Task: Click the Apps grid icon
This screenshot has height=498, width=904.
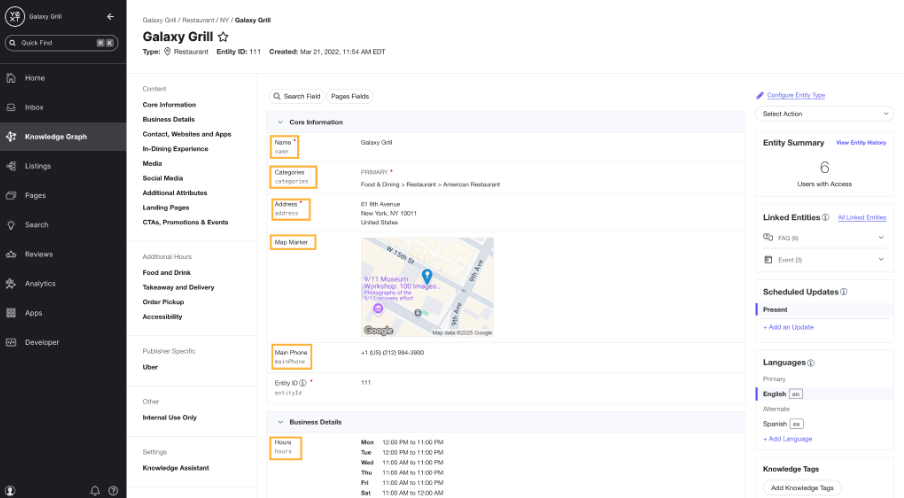Action: 11,313
